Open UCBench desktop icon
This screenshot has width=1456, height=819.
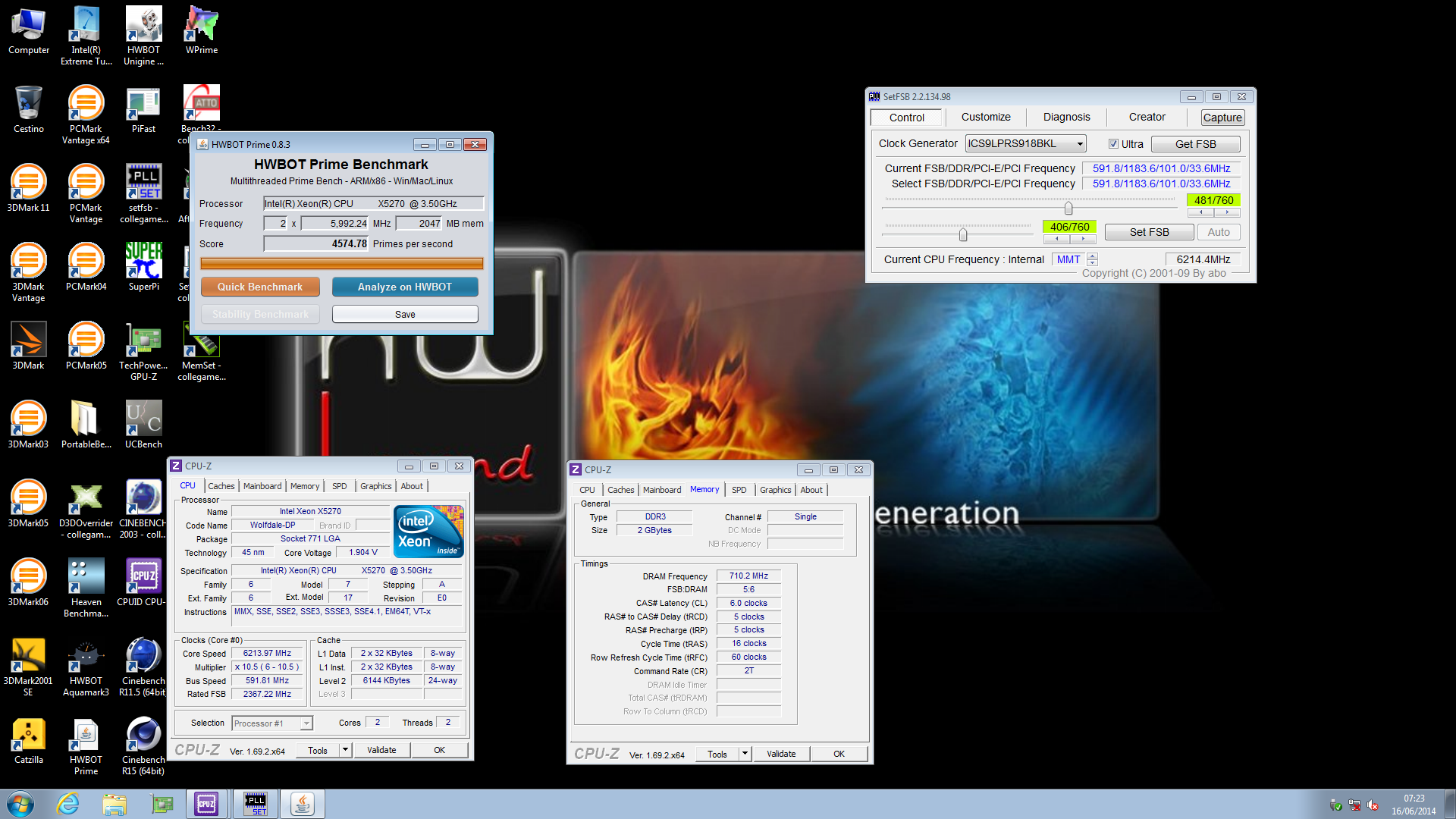coord(143,425)
